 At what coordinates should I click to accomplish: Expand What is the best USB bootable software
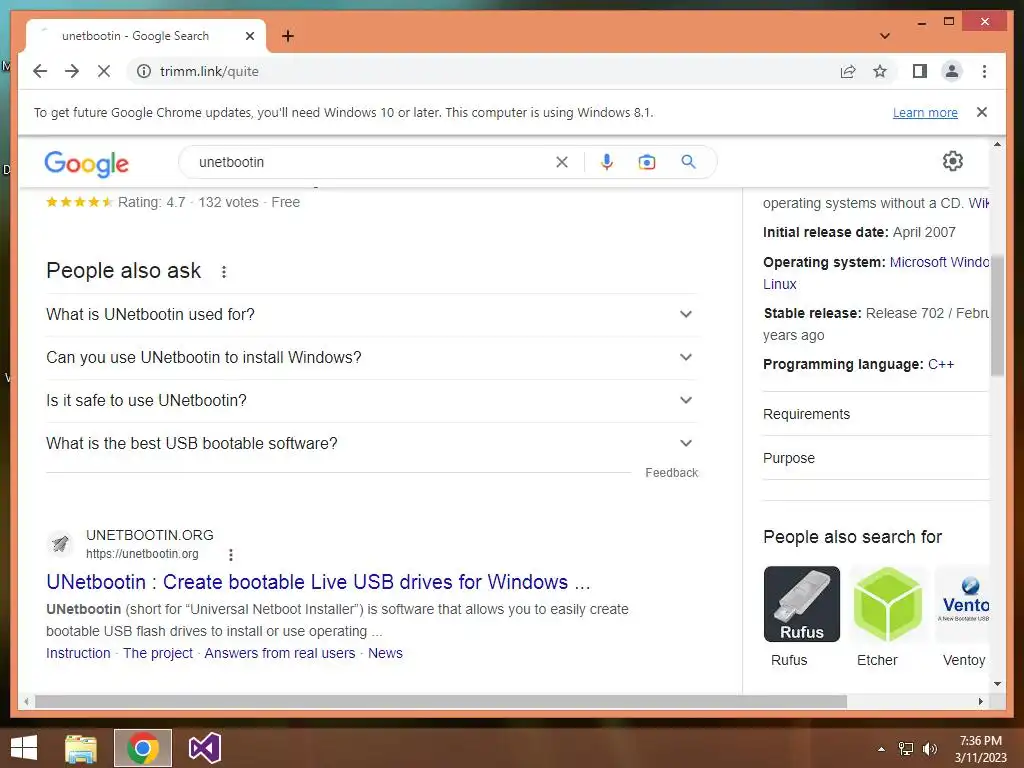(371, 444)
